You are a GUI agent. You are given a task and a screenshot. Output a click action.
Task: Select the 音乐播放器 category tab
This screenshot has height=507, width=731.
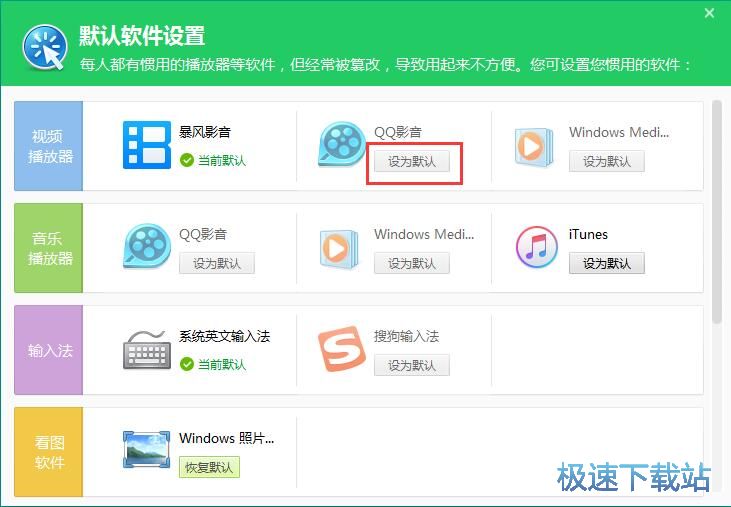tap(48, 248)
